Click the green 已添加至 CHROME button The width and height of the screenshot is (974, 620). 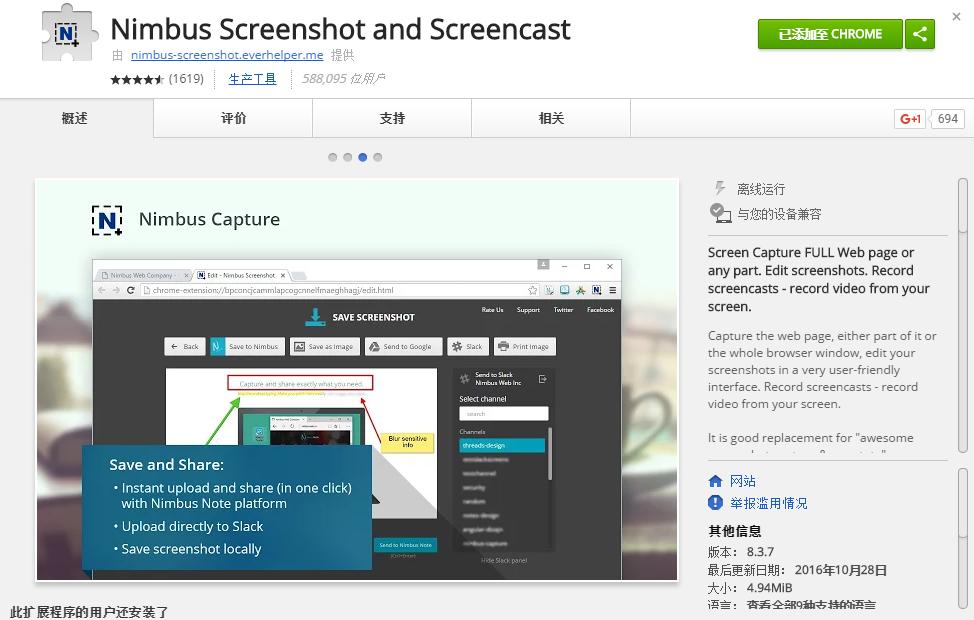click(830, 34)
